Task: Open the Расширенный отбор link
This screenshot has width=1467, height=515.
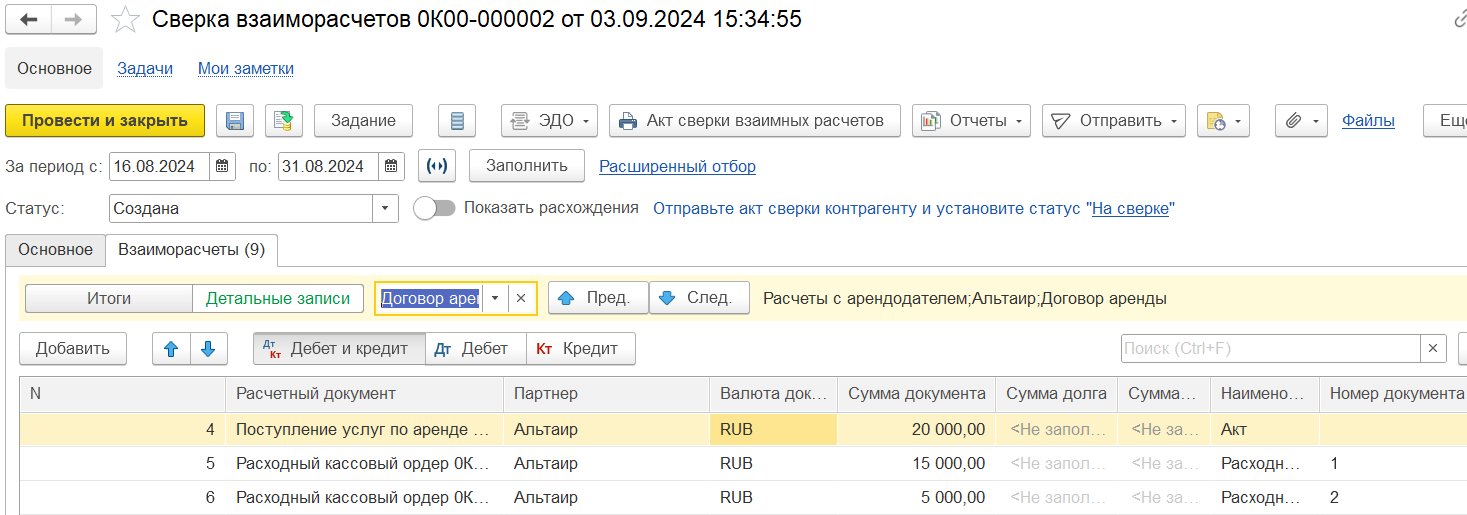Action: (677, 166)
